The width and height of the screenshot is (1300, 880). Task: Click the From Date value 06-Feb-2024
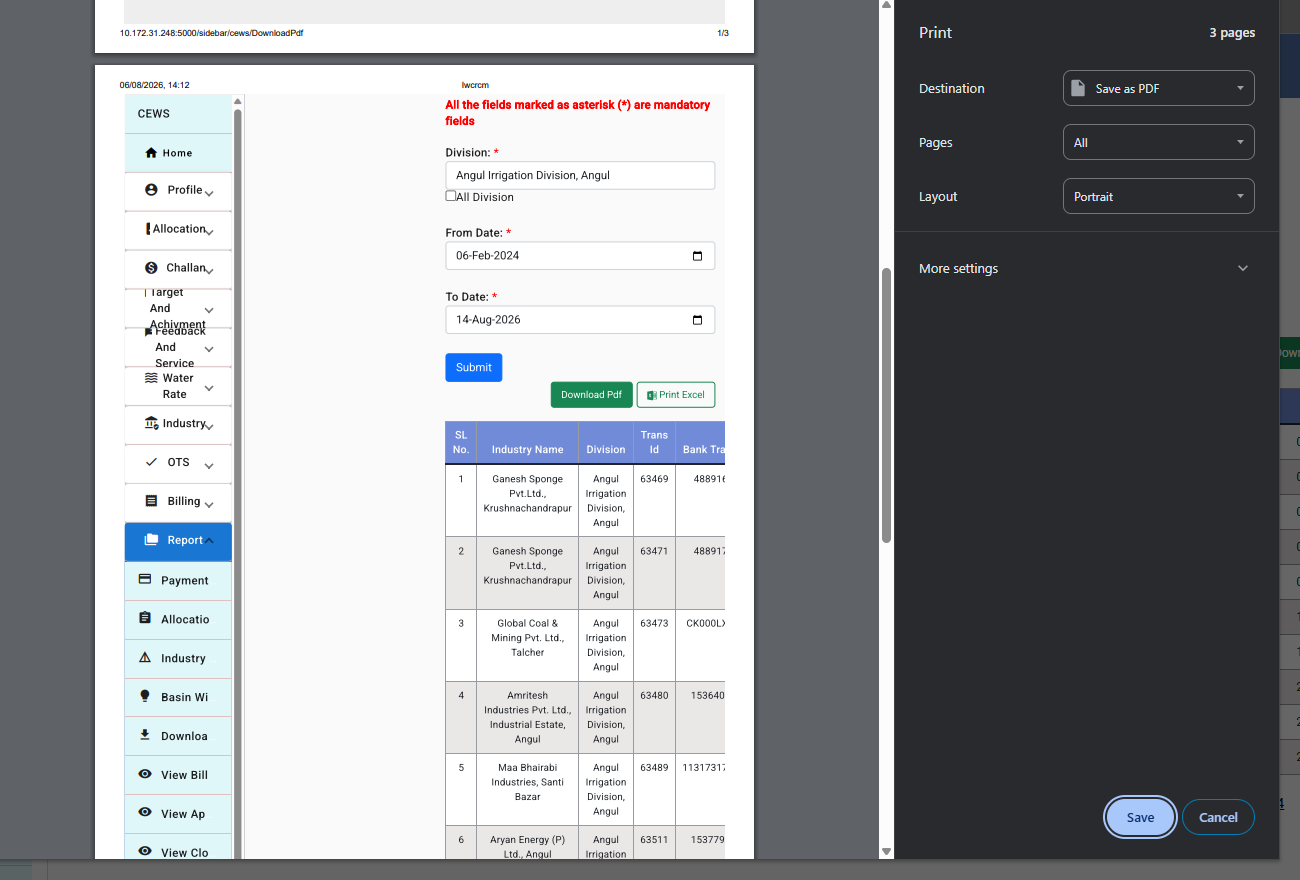pos(488,256)
